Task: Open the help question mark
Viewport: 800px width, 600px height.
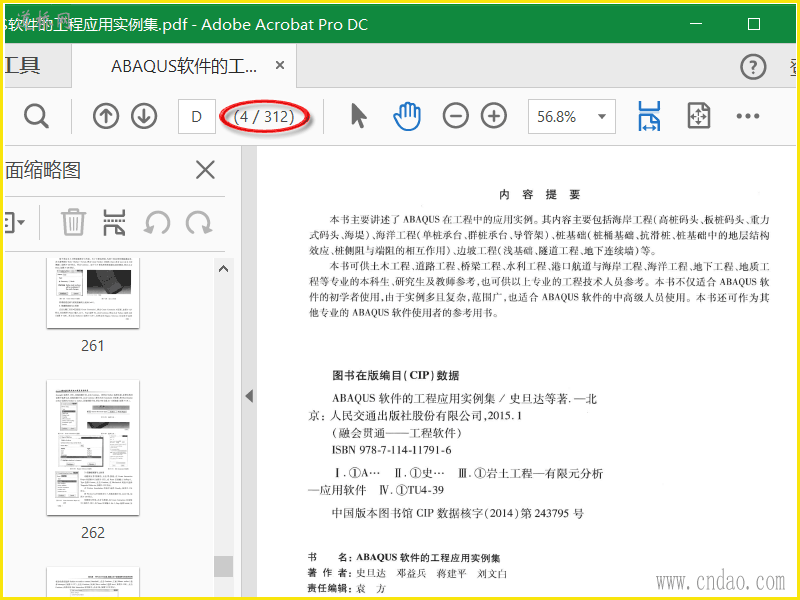Action: pos(753,66)
